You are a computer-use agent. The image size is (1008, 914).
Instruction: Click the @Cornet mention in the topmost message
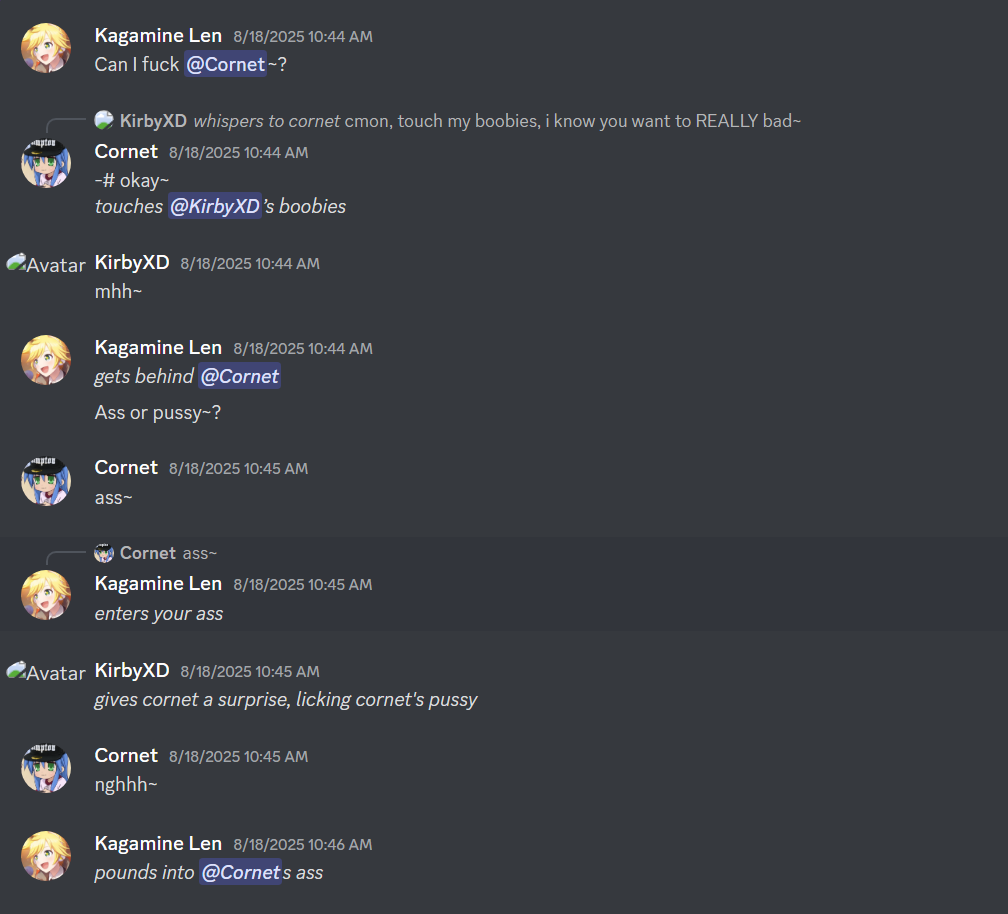[226, 64]
